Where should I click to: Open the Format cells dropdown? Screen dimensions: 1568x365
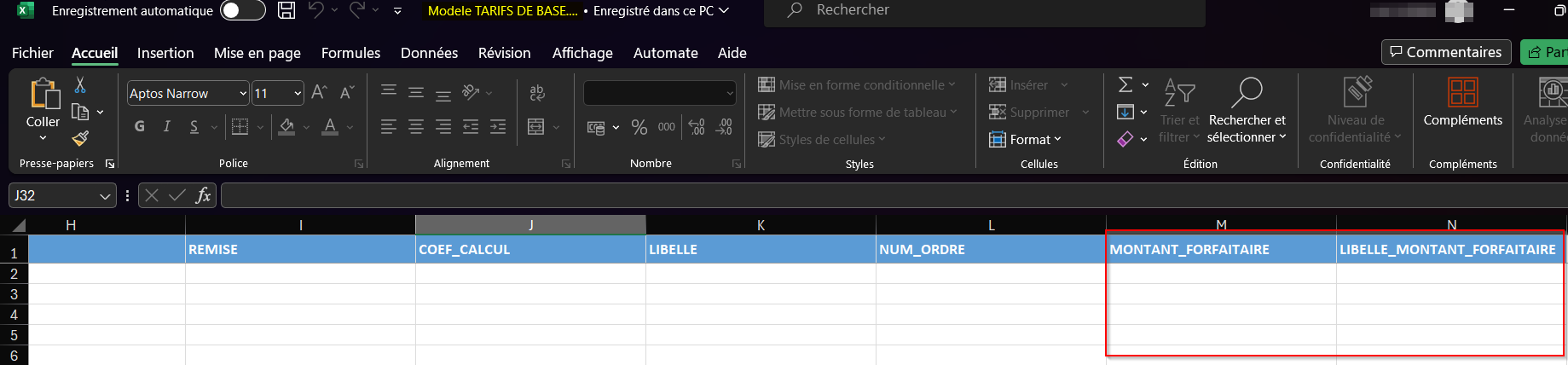1025,139
